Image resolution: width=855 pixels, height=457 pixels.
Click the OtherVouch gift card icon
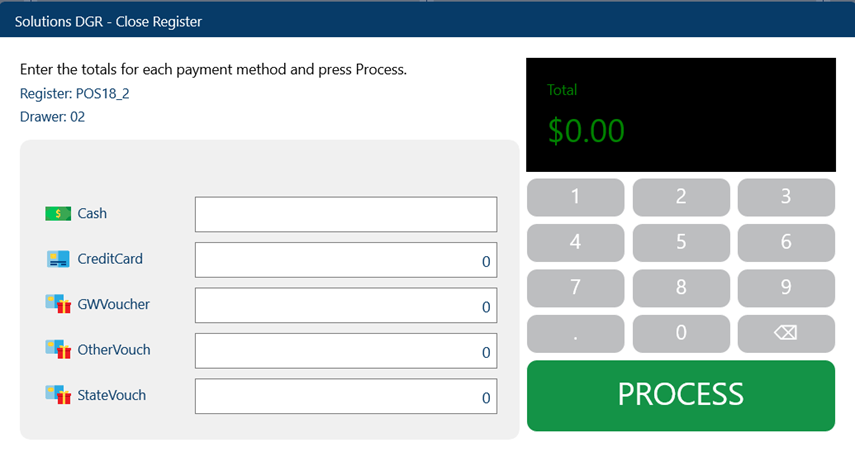(58, 350)
